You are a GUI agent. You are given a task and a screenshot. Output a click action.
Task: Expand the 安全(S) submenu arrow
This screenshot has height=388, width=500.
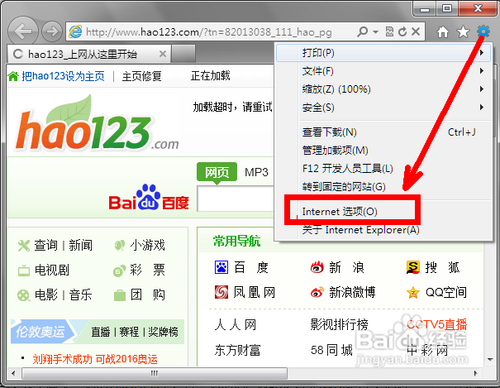point(482,107)
